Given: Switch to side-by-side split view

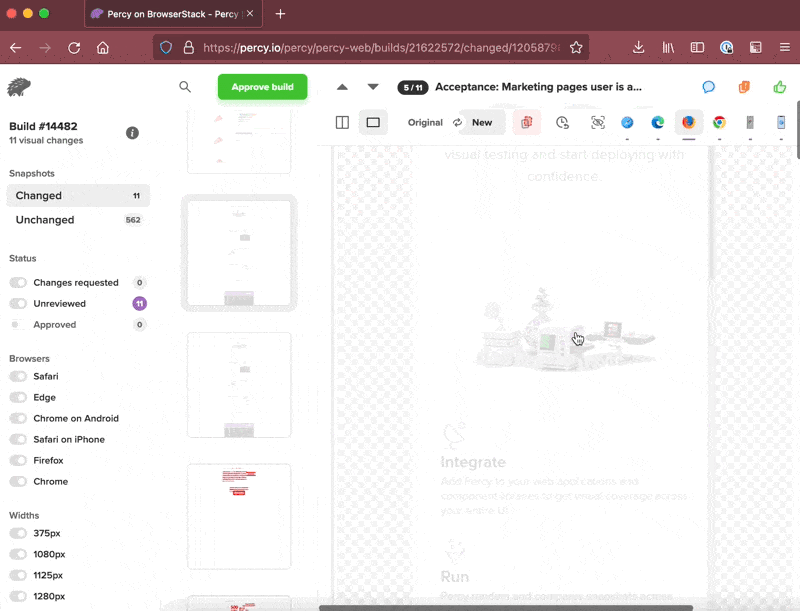Looking at the screenshot, I should point(342,123).
